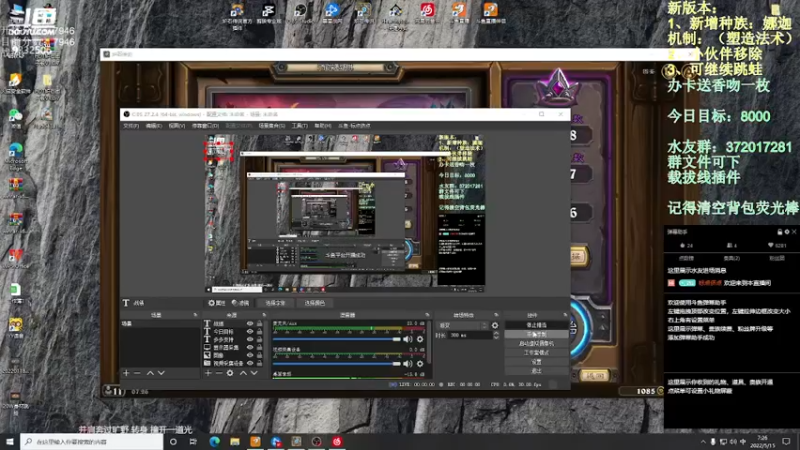This screenshot has height=450, width=800.
Task: Click the Windows taskbar search box
Action: (92, 441)
